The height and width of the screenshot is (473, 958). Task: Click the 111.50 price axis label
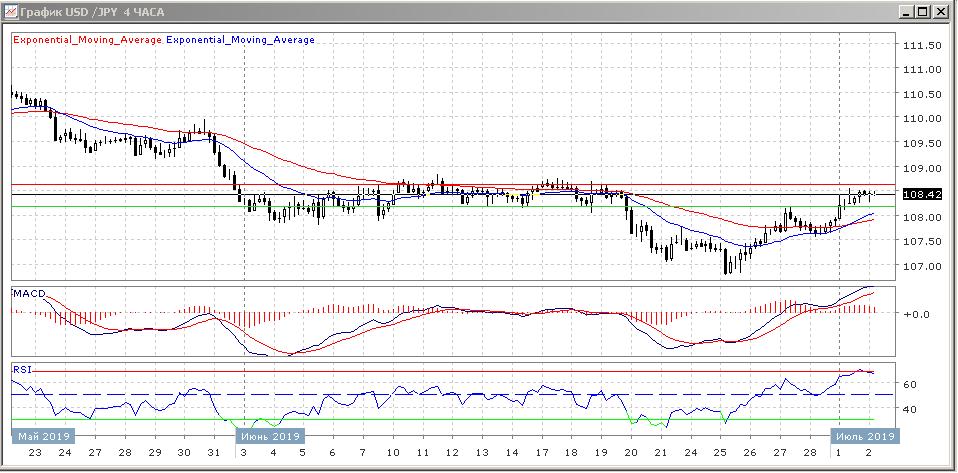pyautogui.click(x=920, y=46)
